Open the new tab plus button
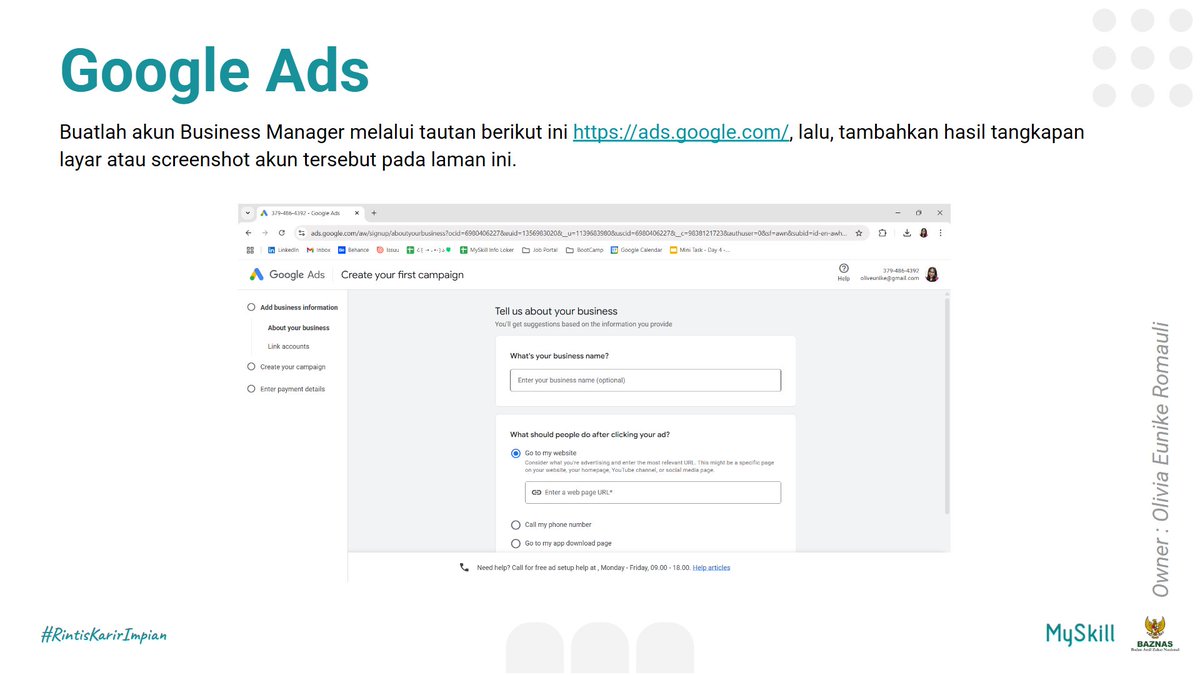The width and height of the screenshot is (1200, 675). [373, 213]
